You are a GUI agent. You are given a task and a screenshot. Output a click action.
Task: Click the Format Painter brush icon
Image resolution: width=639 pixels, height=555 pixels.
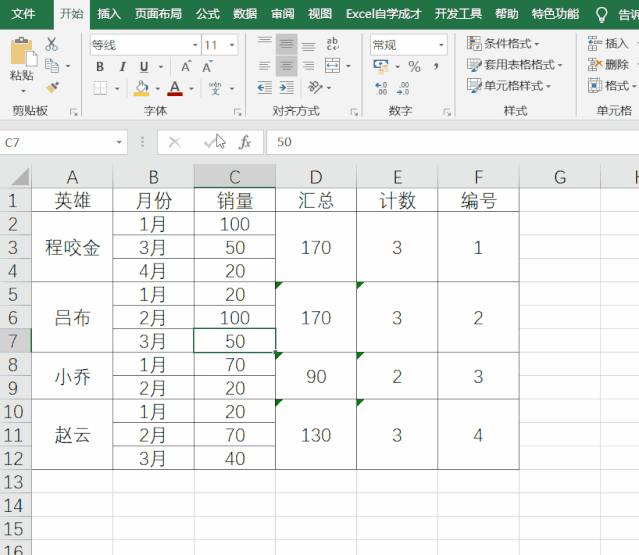(x=52, y=86)
